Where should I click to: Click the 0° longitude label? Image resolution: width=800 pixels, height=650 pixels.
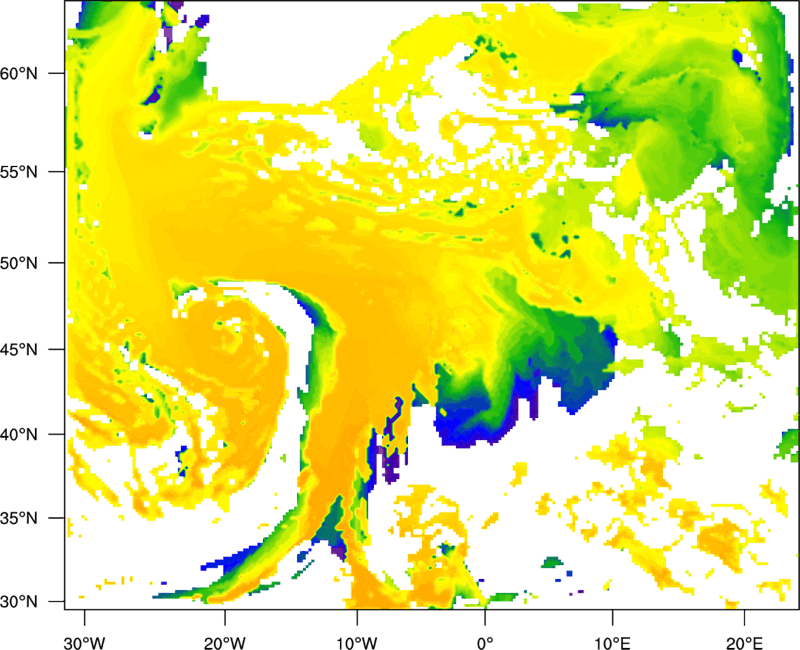(x=485, y=643)
